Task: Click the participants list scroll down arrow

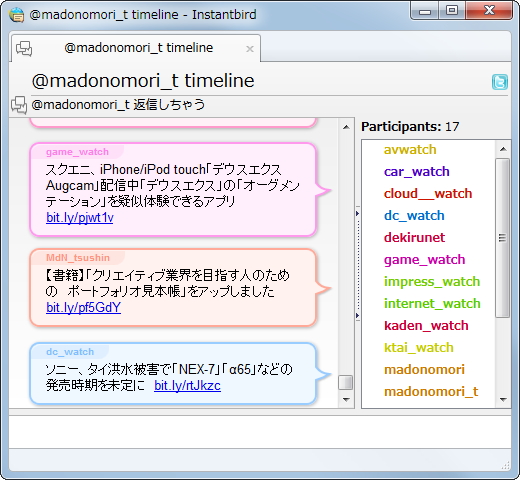Action: [503, 399]
